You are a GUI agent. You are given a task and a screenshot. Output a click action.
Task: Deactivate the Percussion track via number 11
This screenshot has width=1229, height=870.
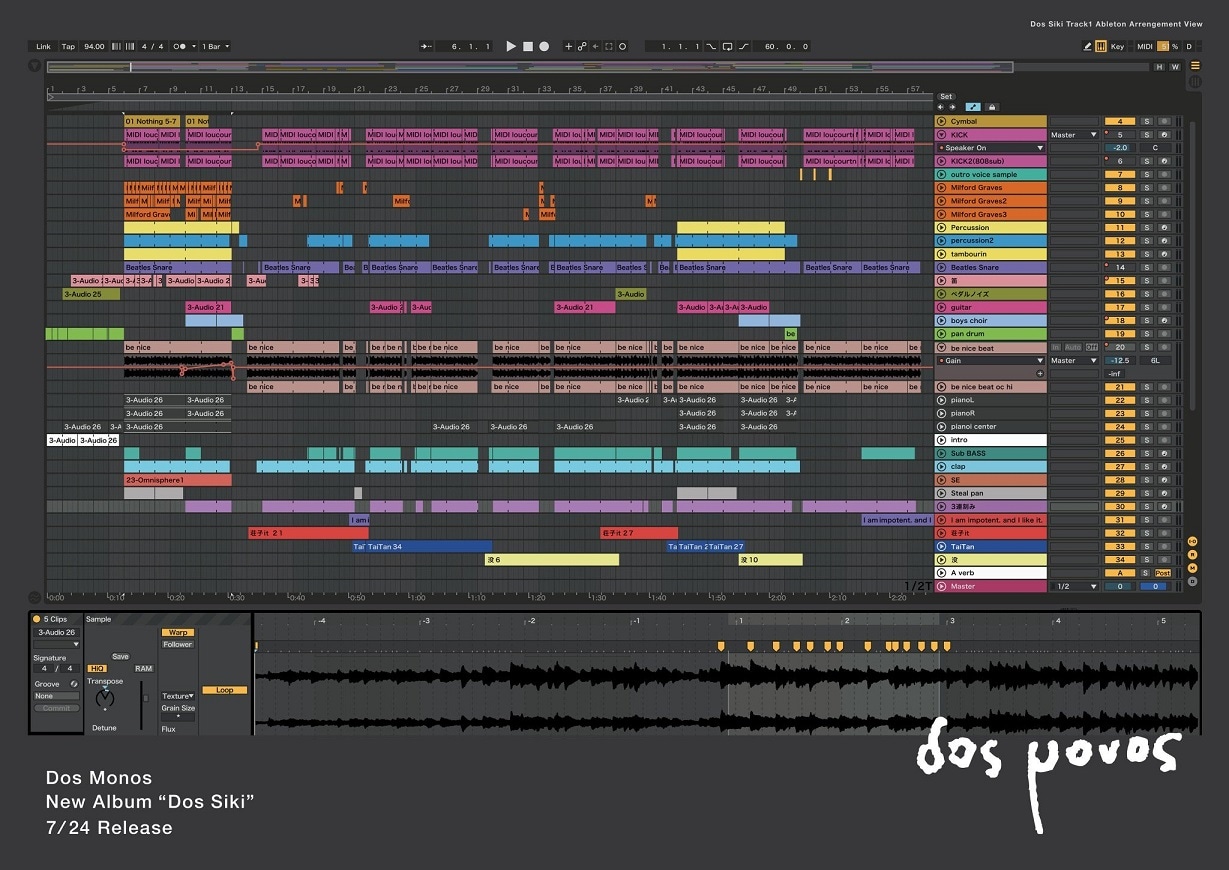click(x=1119, y=228)
